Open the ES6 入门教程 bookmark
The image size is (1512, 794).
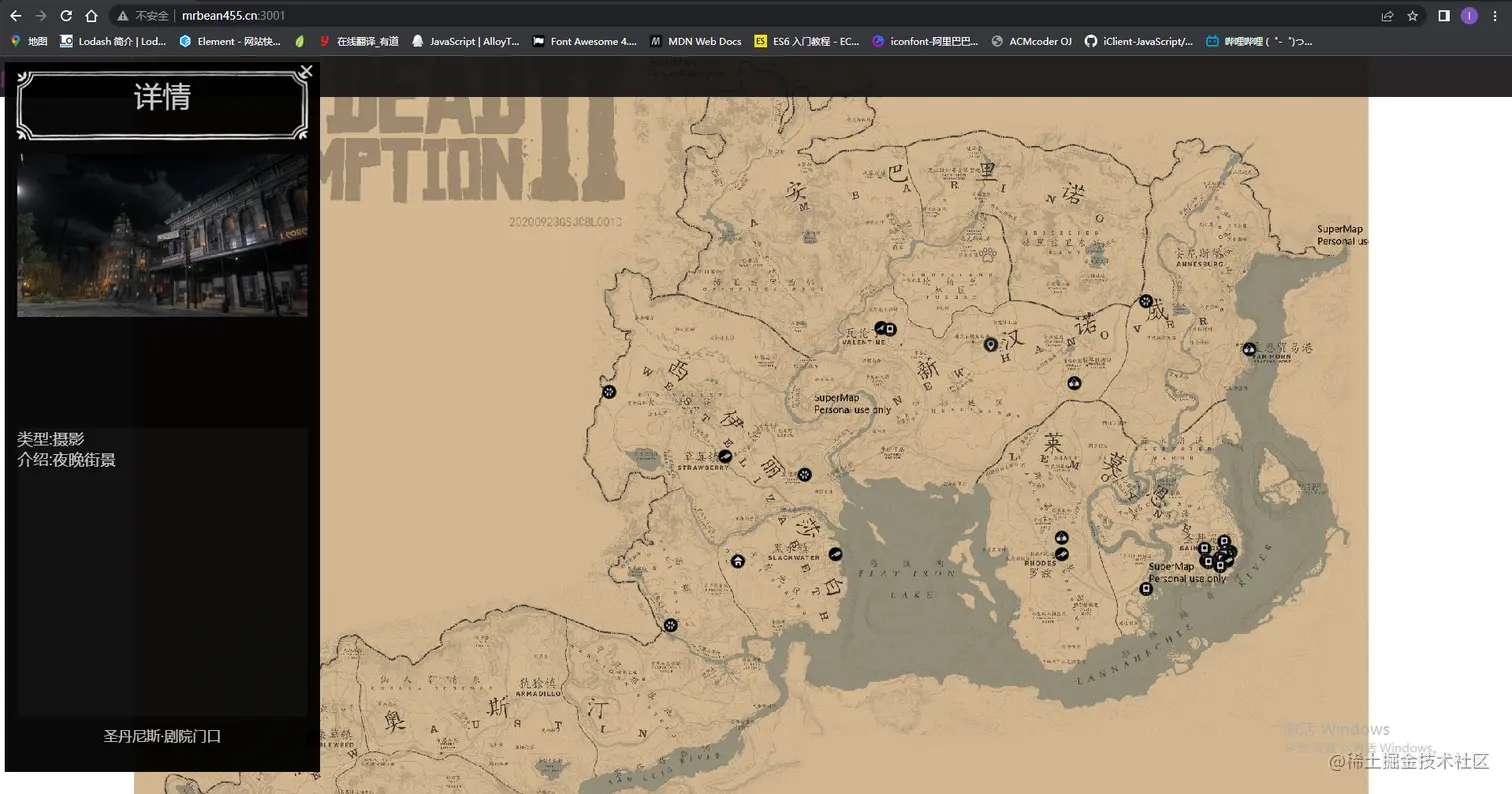pyautogui.click(x=807, y=41)
